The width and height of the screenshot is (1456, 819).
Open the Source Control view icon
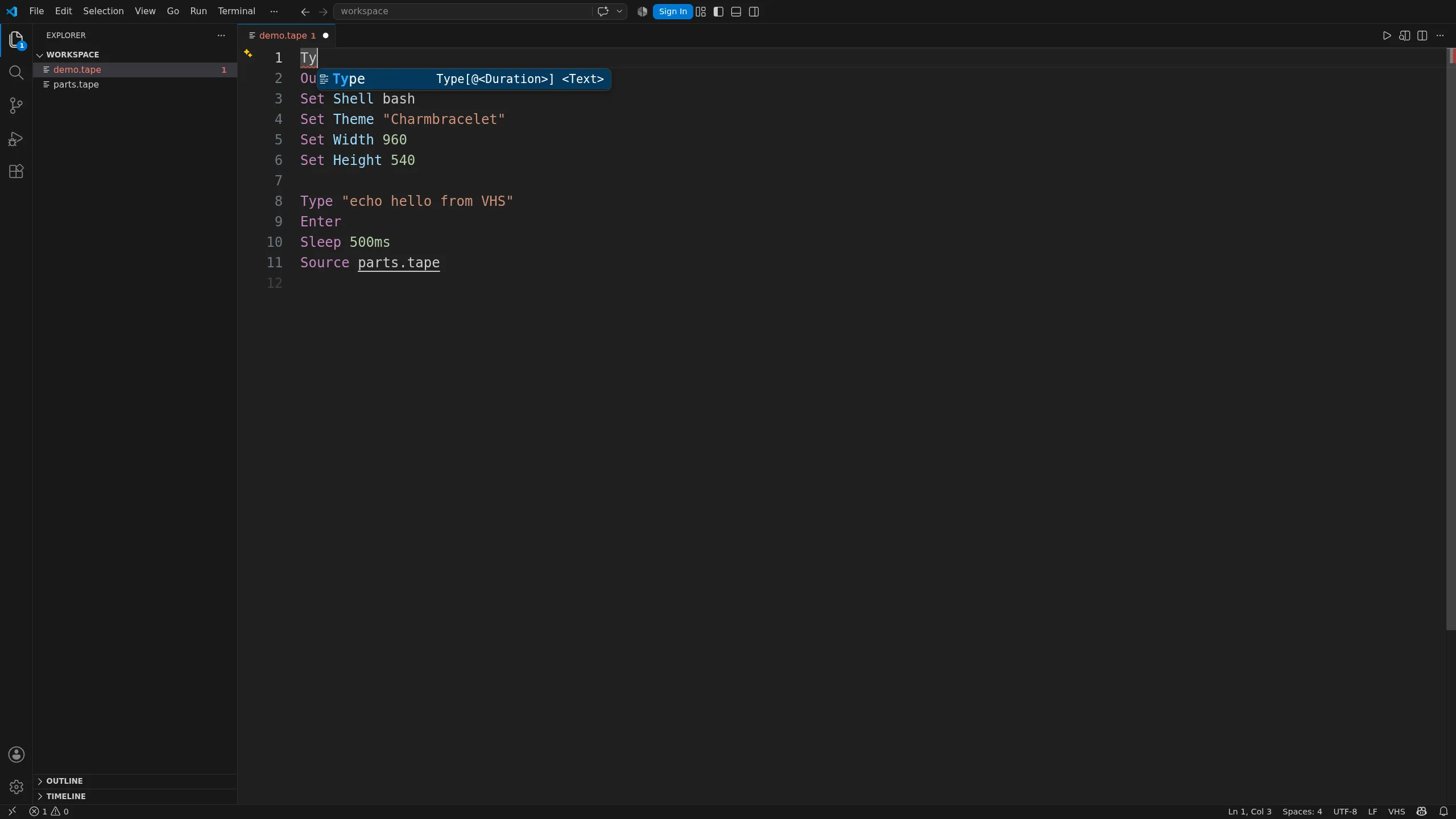(x=16, y=106)
